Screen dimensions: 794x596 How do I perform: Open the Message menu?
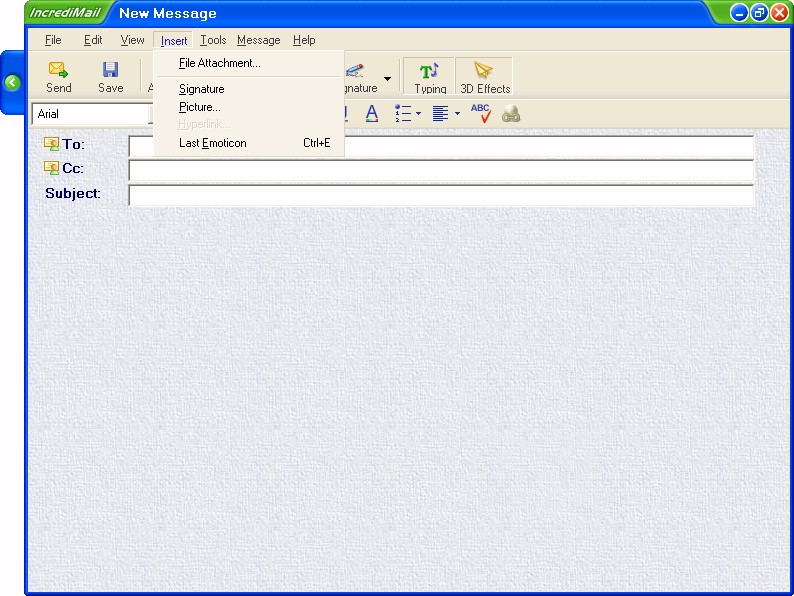click(258, 40)
